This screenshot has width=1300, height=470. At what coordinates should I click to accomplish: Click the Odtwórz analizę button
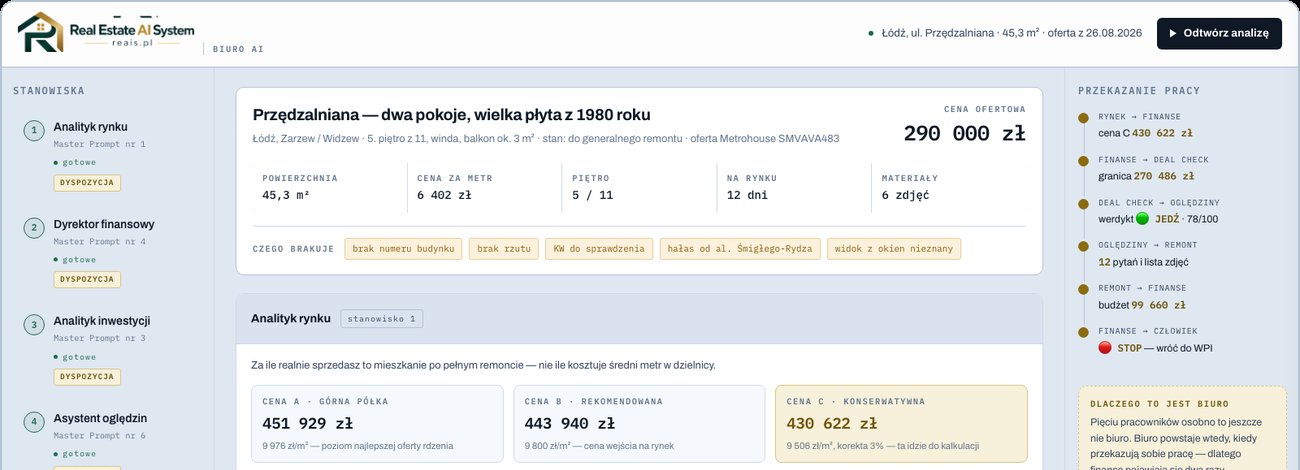(1219, 33)
